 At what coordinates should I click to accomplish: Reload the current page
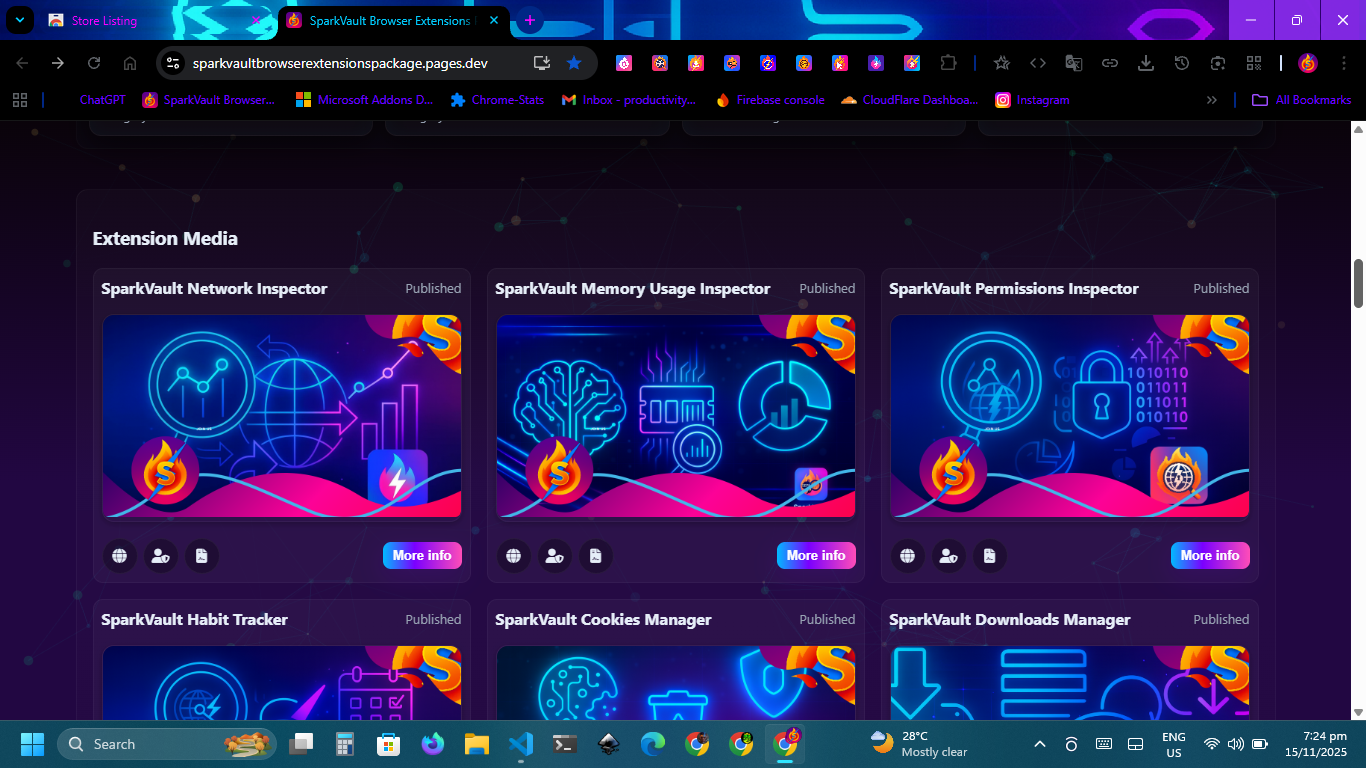tap(94, 63)
